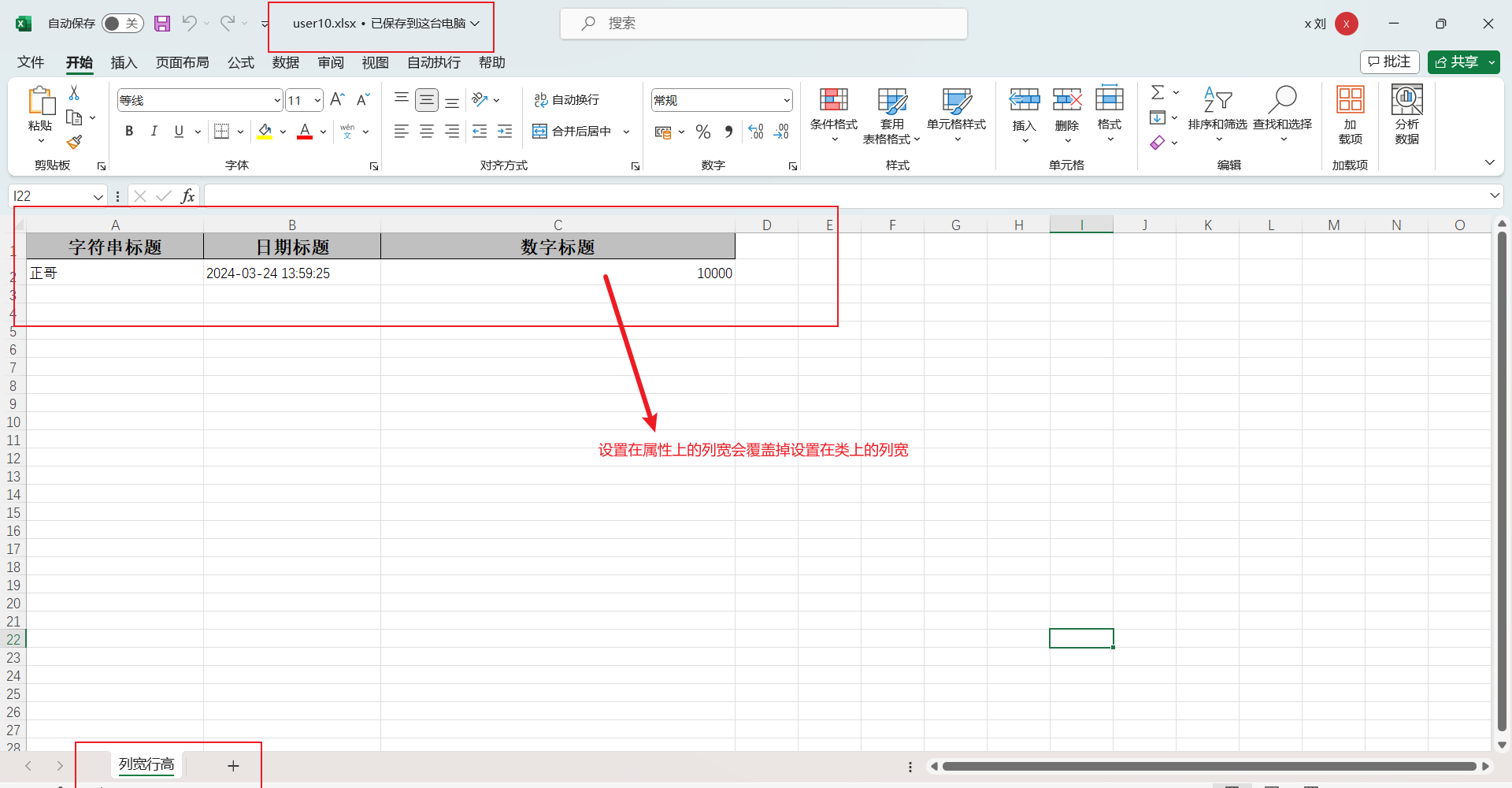
Task: Click the Save floppy disk icon
Action: point(162,24)
